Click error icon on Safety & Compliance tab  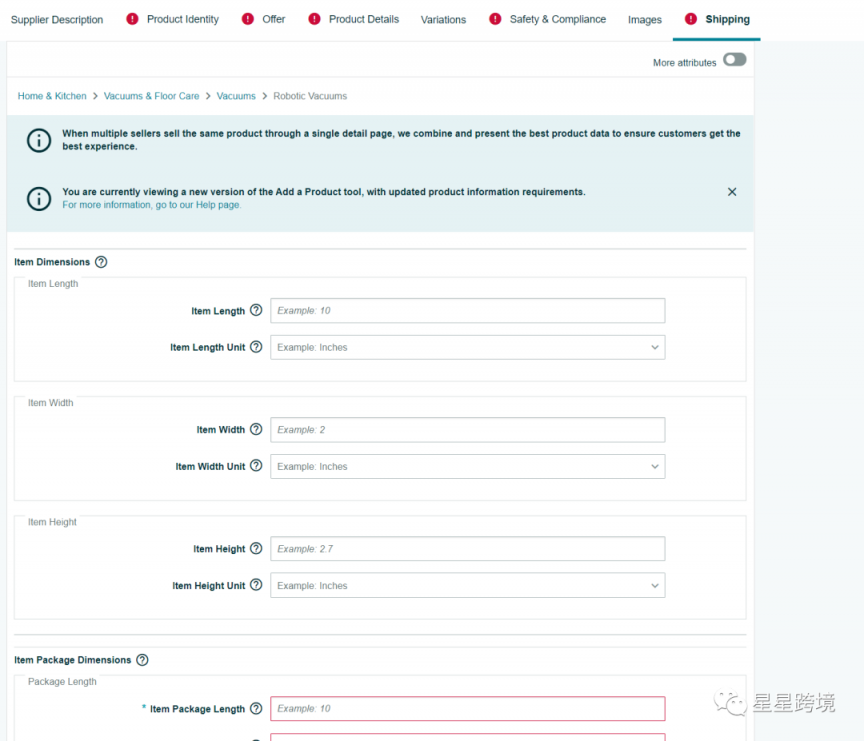495,19
